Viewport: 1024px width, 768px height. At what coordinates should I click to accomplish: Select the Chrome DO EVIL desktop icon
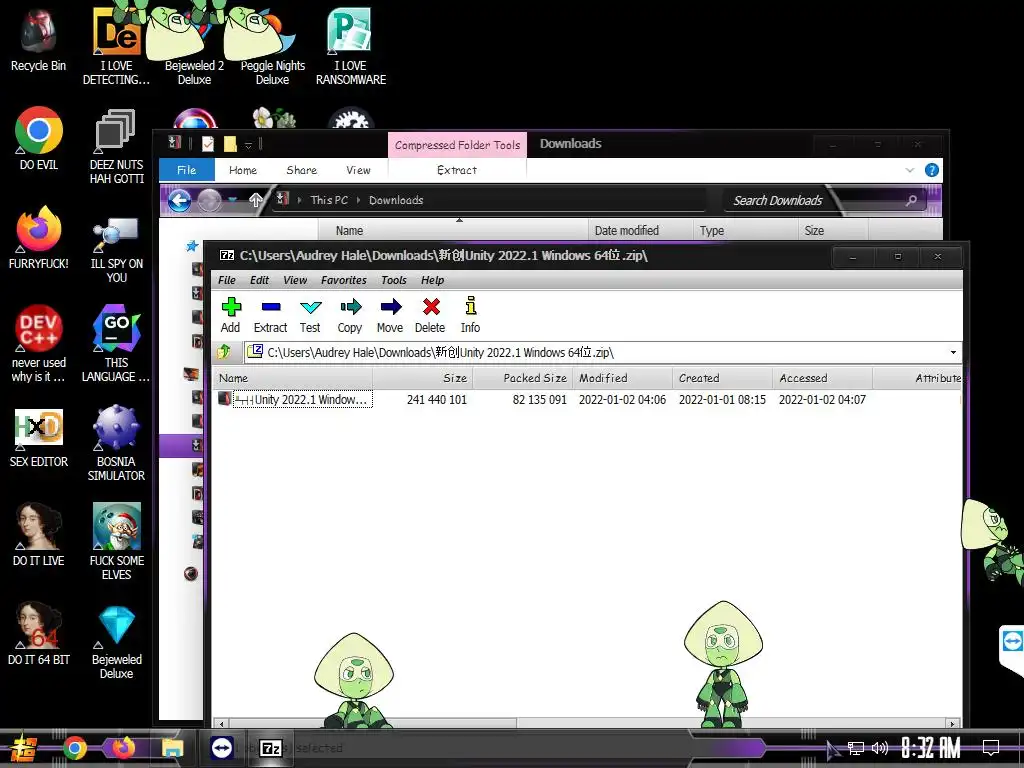pyautogui.click(x=39, y=139)
